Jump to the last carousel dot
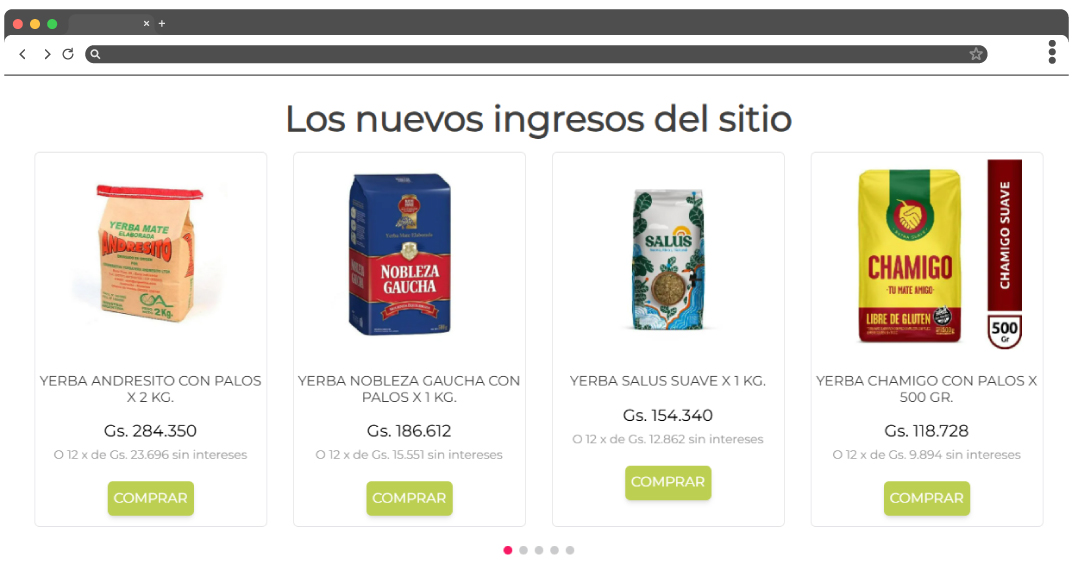The height and width of the screenshot is (578, 1075). coord(570,550)
